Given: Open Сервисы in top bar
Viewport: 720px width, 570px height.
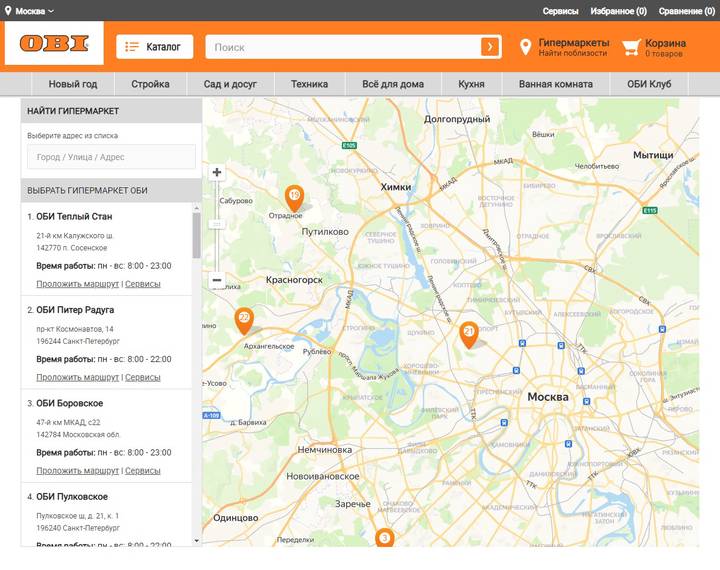Looking at the screenshot, I should [x=560, y=11].
